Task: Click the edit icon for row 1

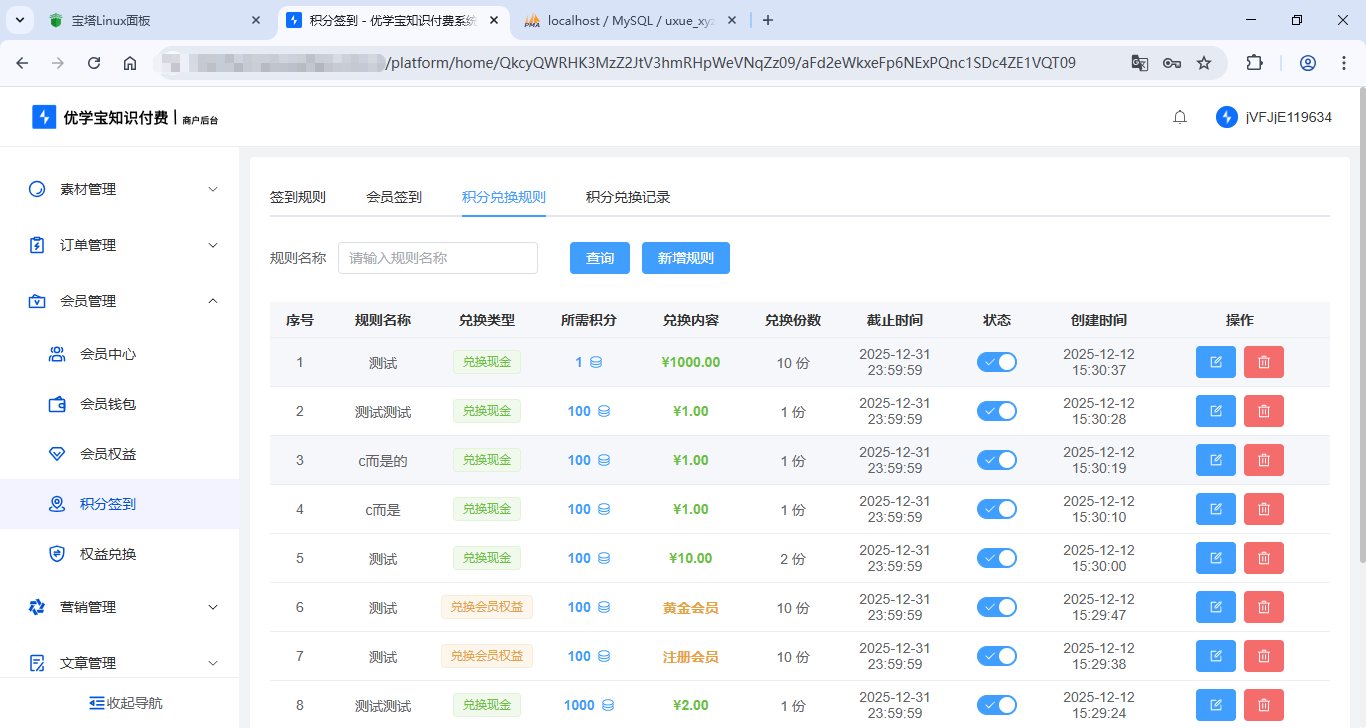Action: pyautogui.click(x=1215, y=362)
